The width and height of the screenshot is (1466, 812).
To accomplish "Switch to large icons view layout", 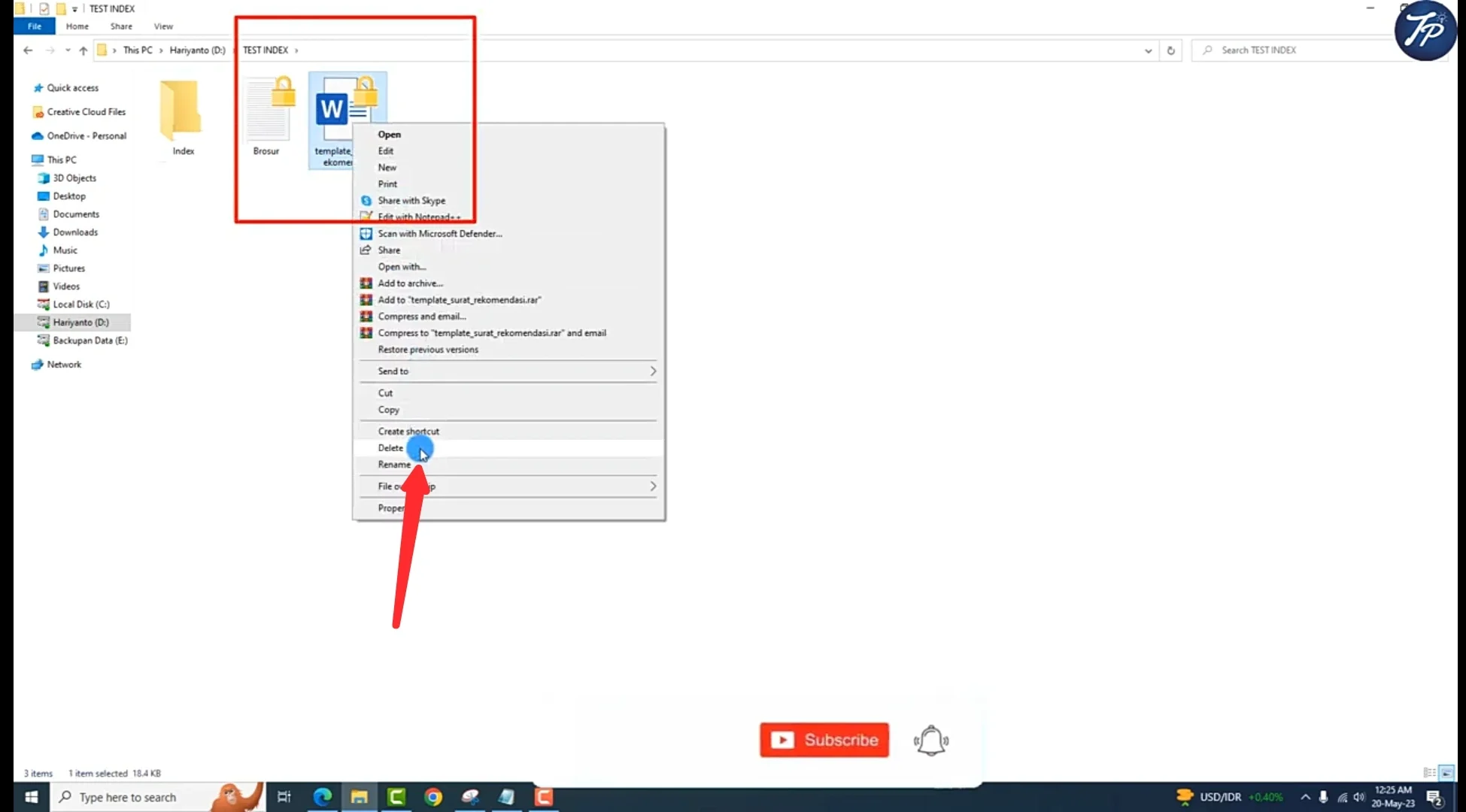I will (x=1446, y=773).
